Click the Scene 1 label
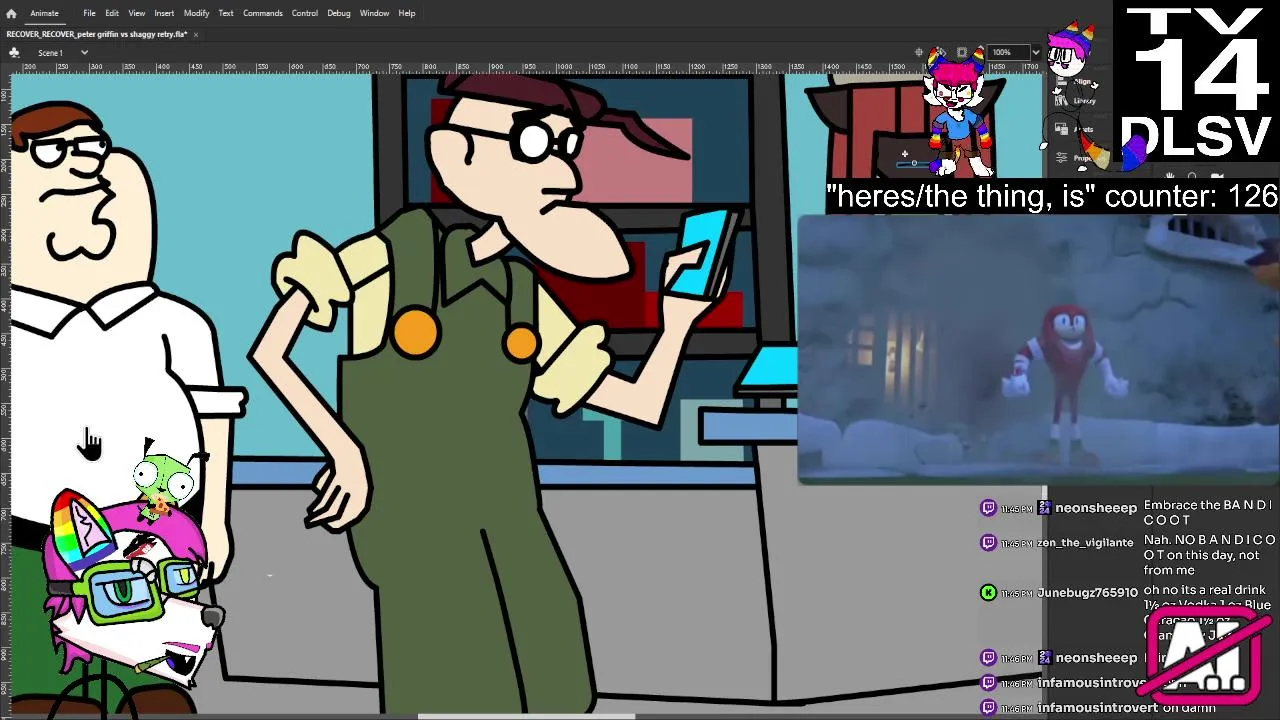The width and height of the screenshot is (1280, 720). pyautogui.click(x=50, y=52)
